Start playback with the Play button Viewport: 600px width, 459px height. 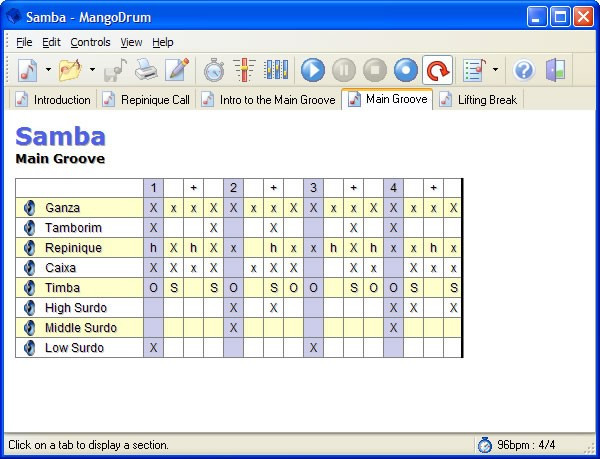click(x=313, y=70)
